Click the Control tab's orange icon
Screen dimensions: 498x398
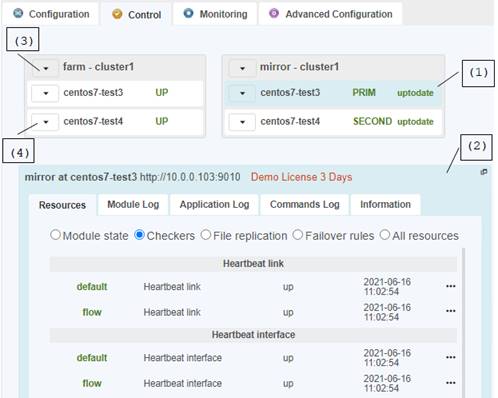117,14
